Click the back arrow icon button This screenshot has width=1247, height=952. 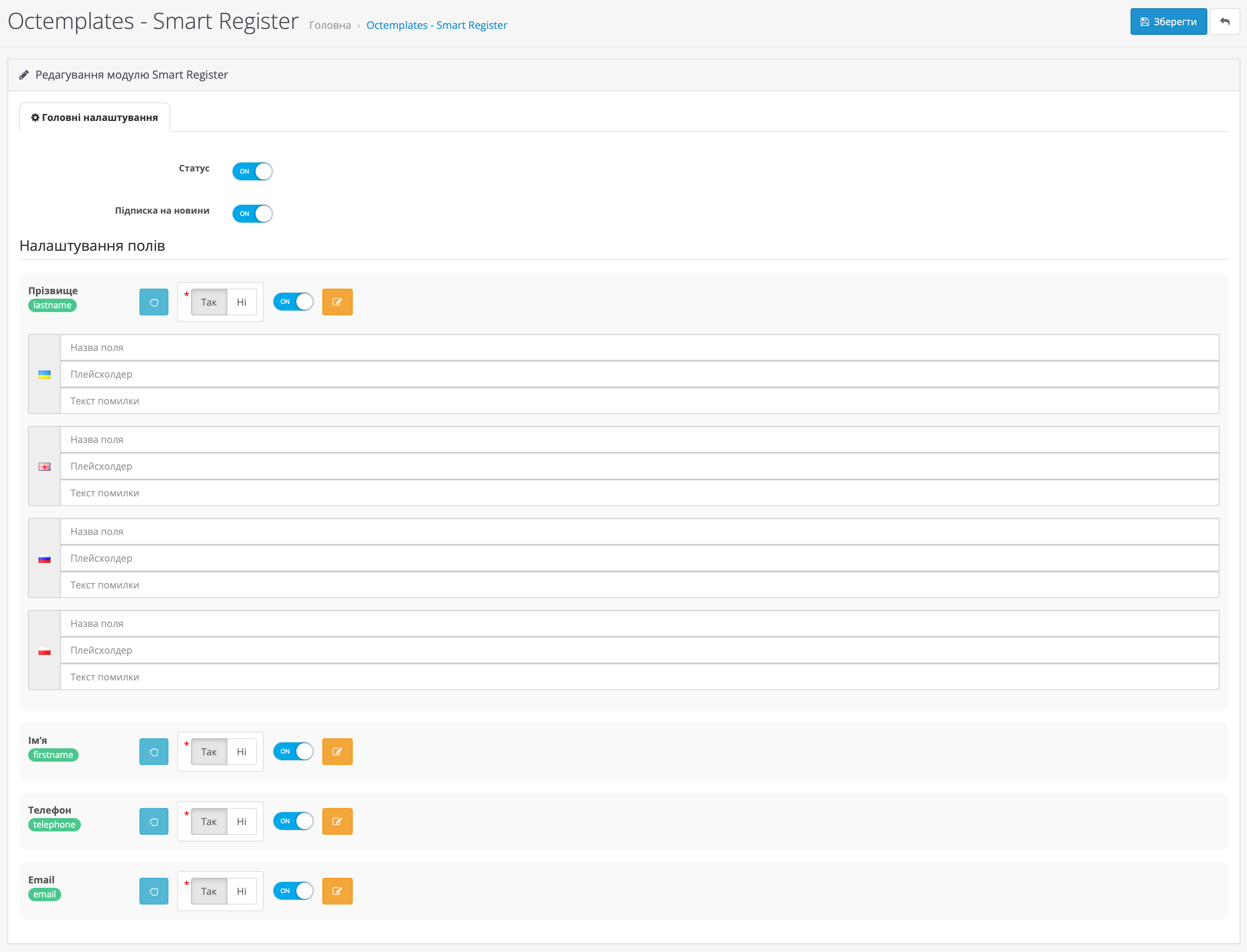click(x=1224, y=22)
